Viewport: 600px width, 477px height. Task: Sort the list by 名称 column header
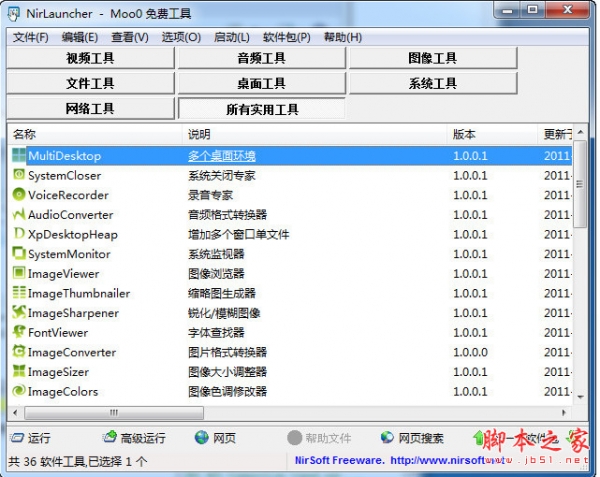click(x=95, y=134)
